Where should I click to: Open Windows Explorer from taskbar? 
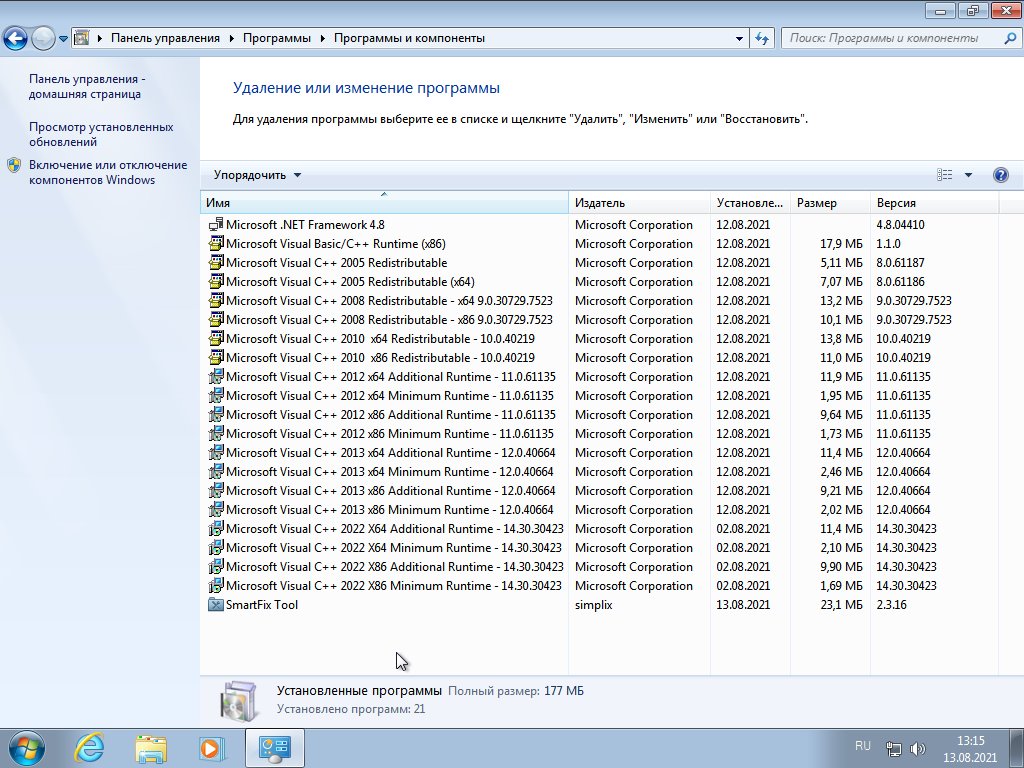tap(151, 749)
